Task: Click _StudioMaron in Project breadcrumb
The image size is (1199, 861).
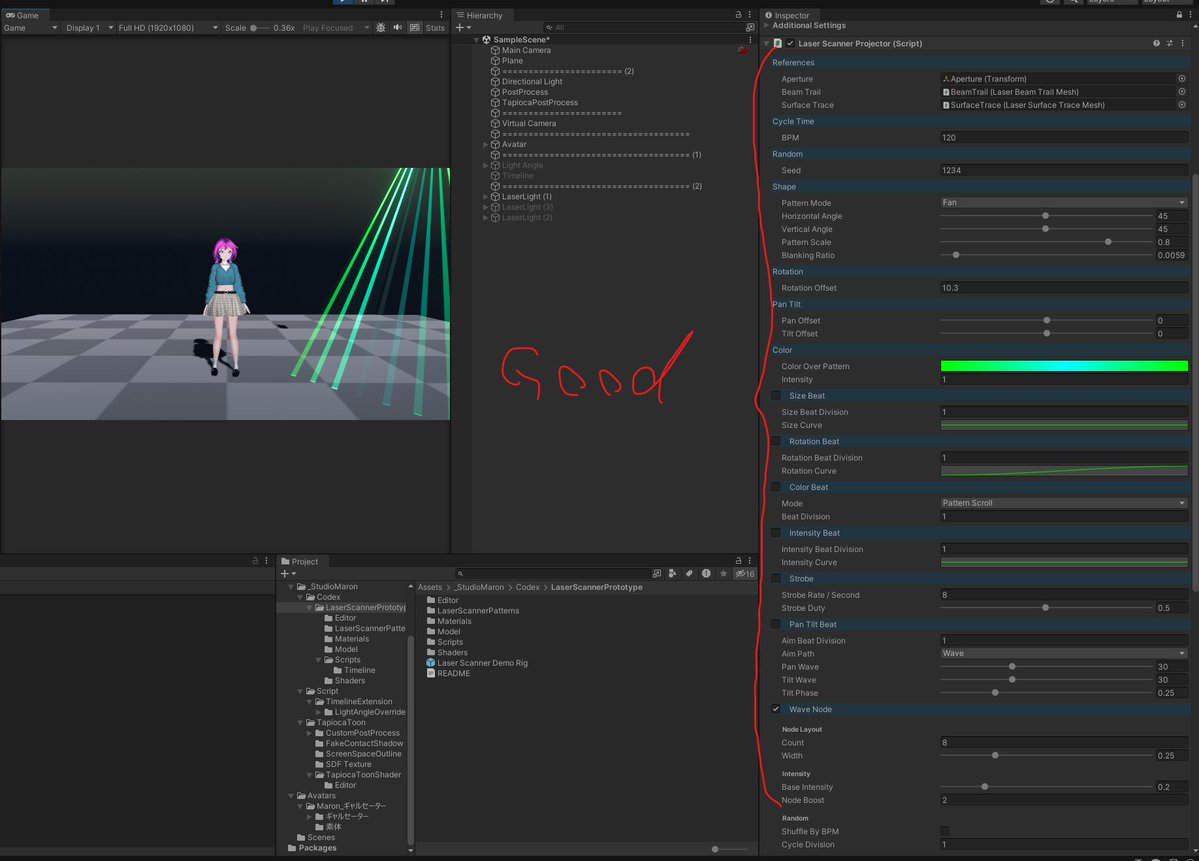Action: [x=479, y=587]
